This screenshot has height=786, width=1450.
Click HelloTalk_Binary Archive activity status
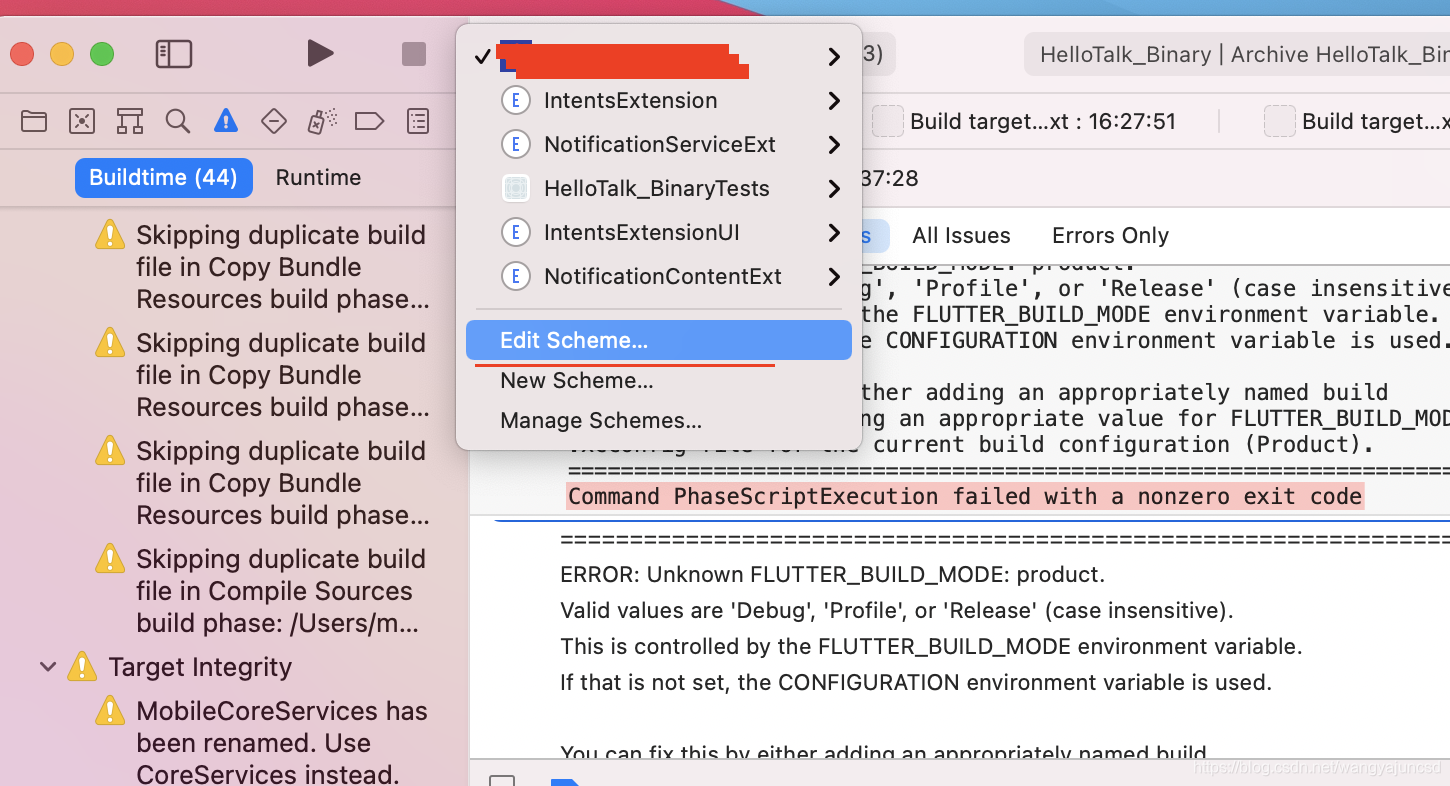[x=1237, y=54]
